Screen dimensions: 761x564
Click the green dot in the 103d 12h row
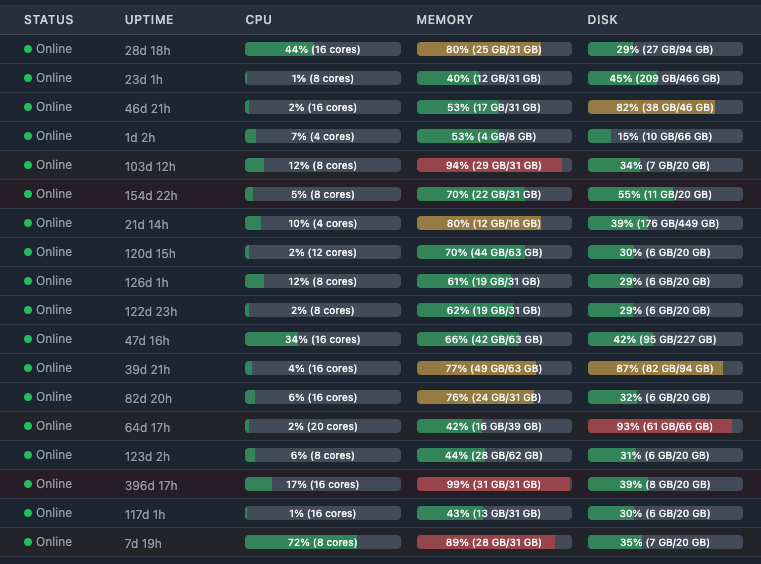click(28, 165)
